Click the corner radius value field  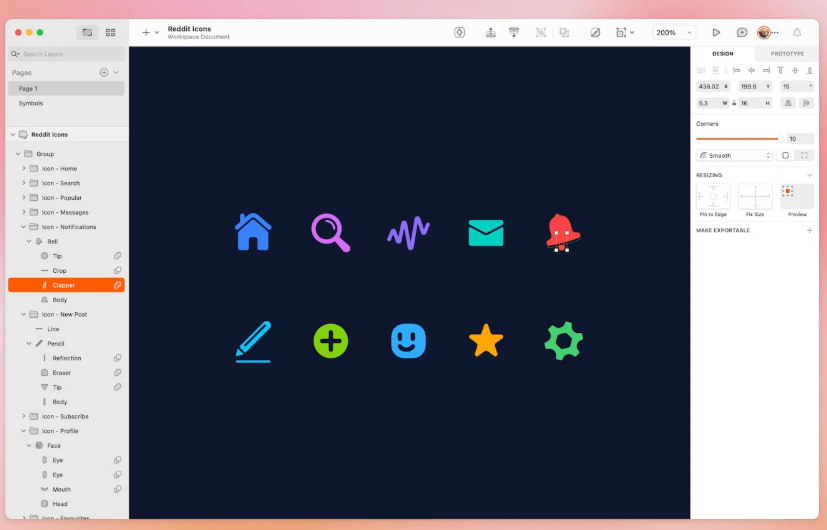coord(800,139)
